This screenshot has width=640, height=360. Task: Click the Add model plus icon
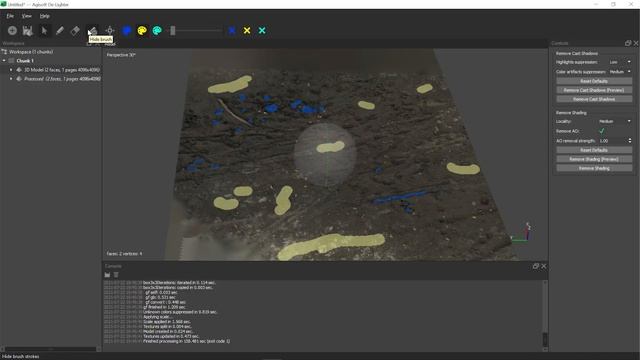pos(12,30)
